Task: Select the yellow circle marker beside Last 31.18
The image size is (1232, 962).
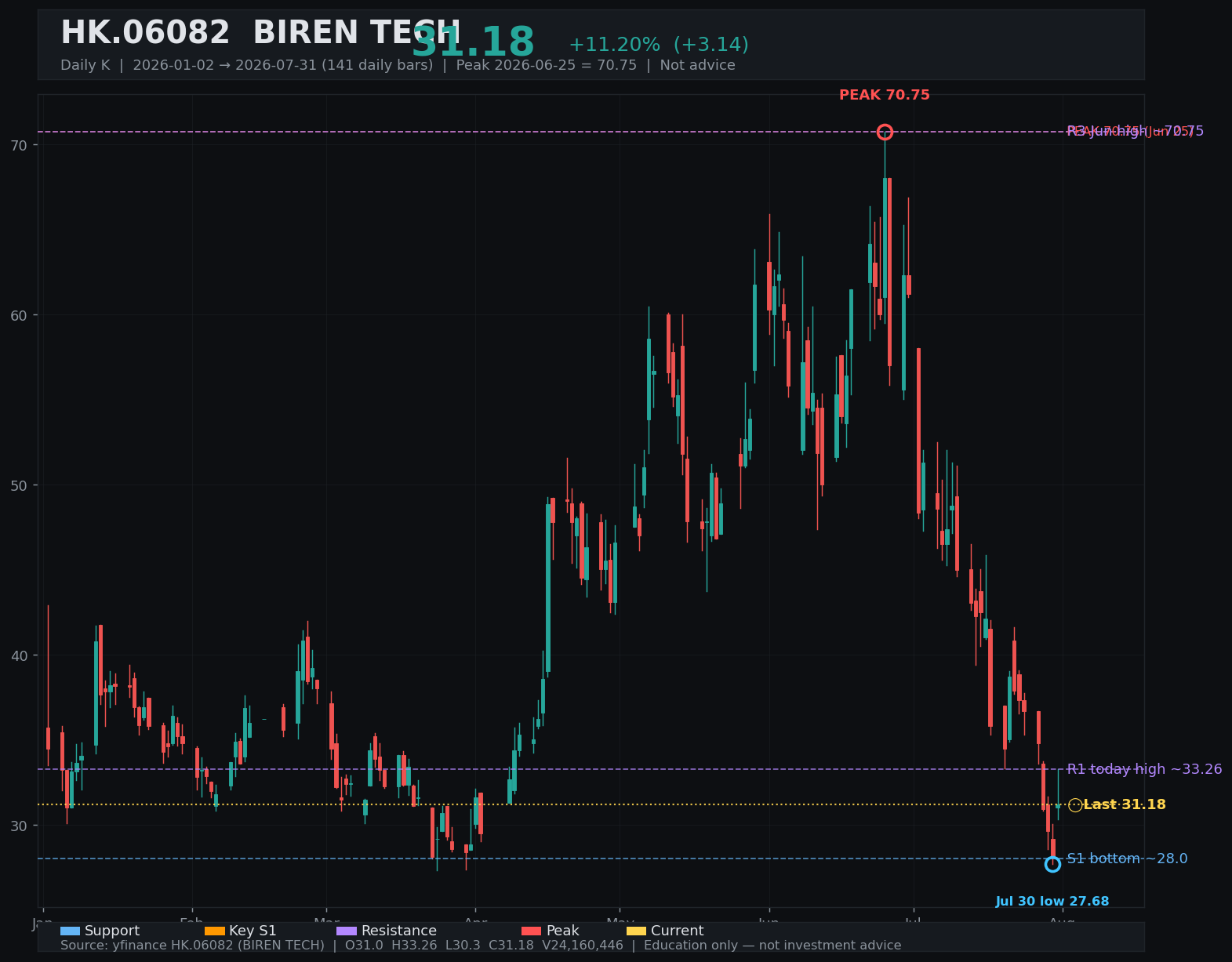Action: click(x=1075, y=805)
